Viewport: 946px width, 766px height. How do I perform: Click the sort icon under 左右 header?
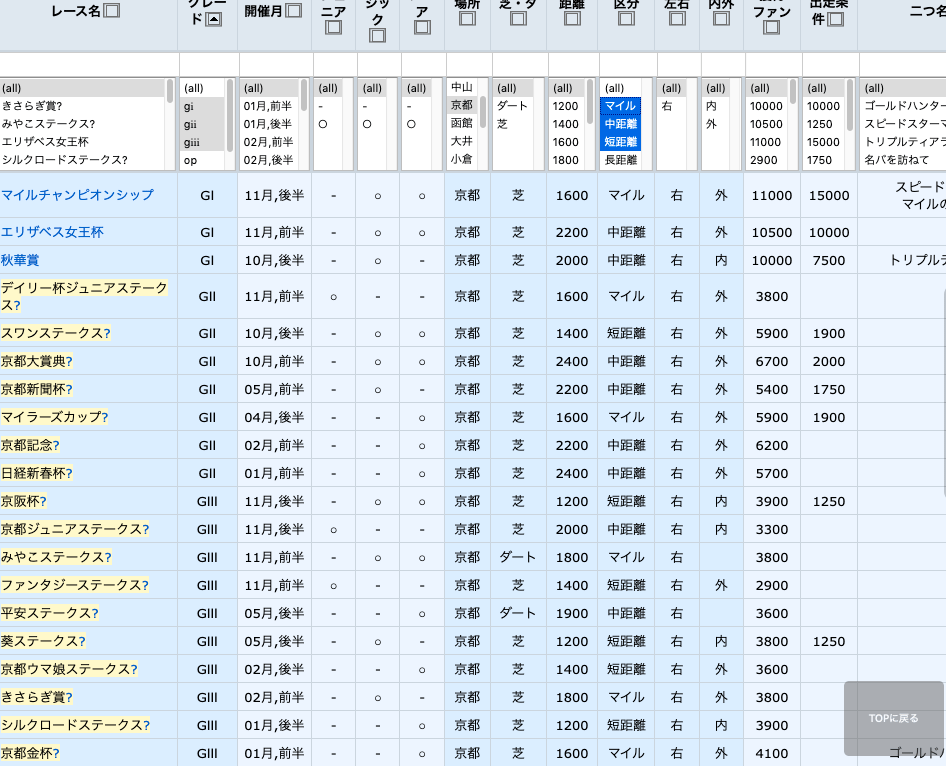[x=677, y=19]
